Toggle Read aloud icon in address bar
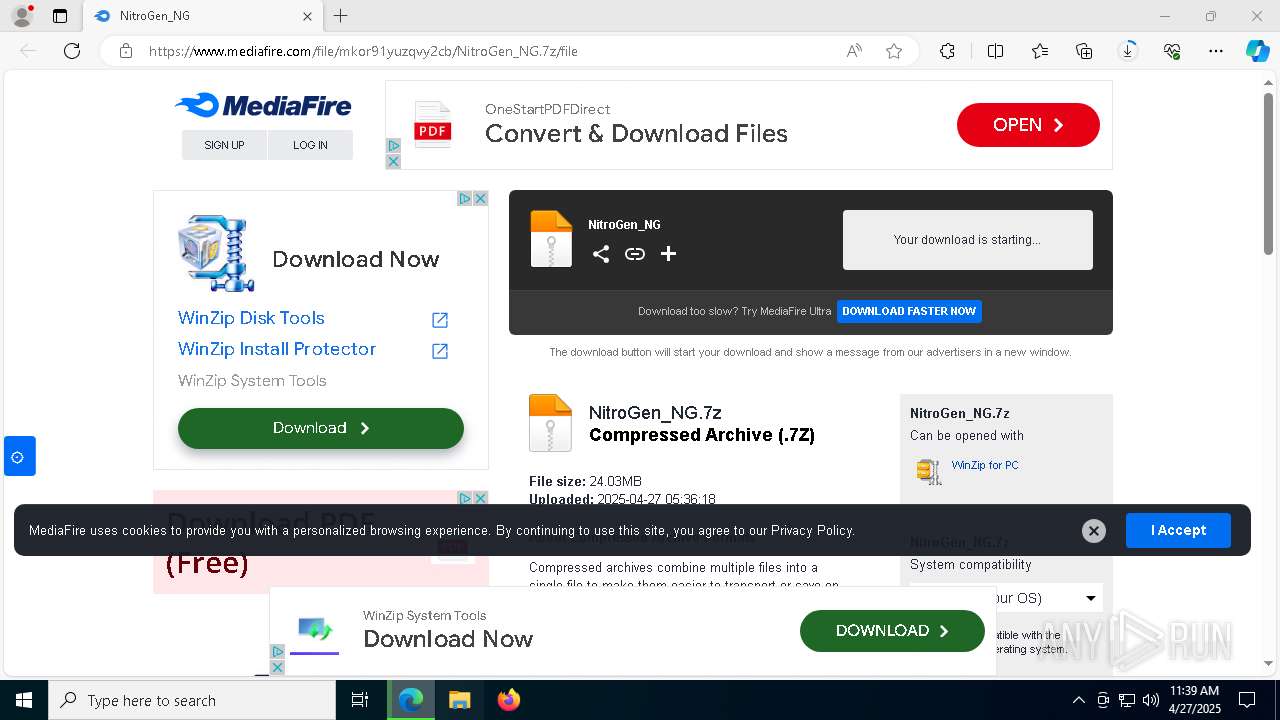This screenshot has width=1280, height=720. [x=854, y=51]
